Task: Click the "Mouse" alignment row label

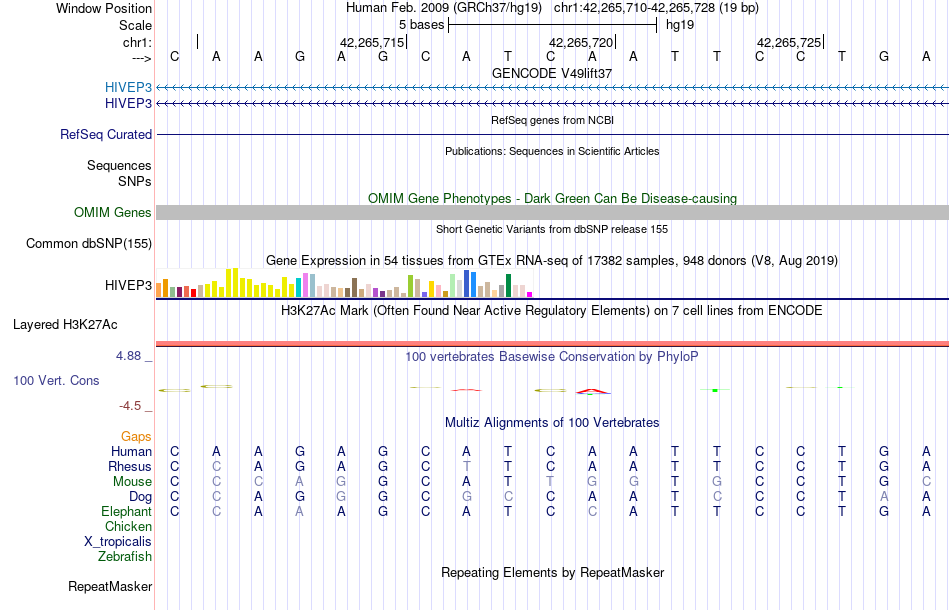Action: coord(132,482)
